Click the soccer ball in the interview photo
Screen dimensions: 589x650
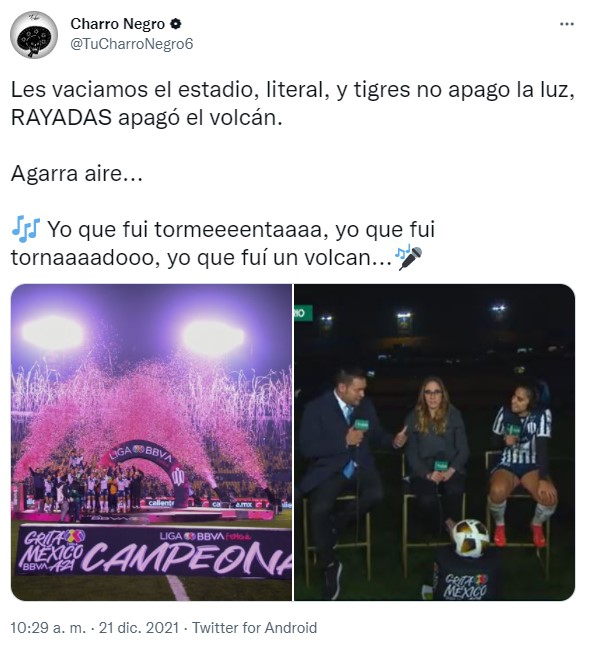click(x=470, y=538)
